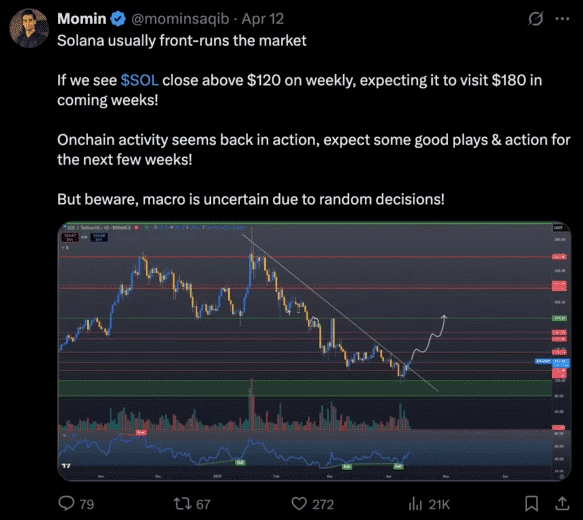Click the Grok explain-post icon
The width and height of the screenshot is (583, 520).
[535, 19]
